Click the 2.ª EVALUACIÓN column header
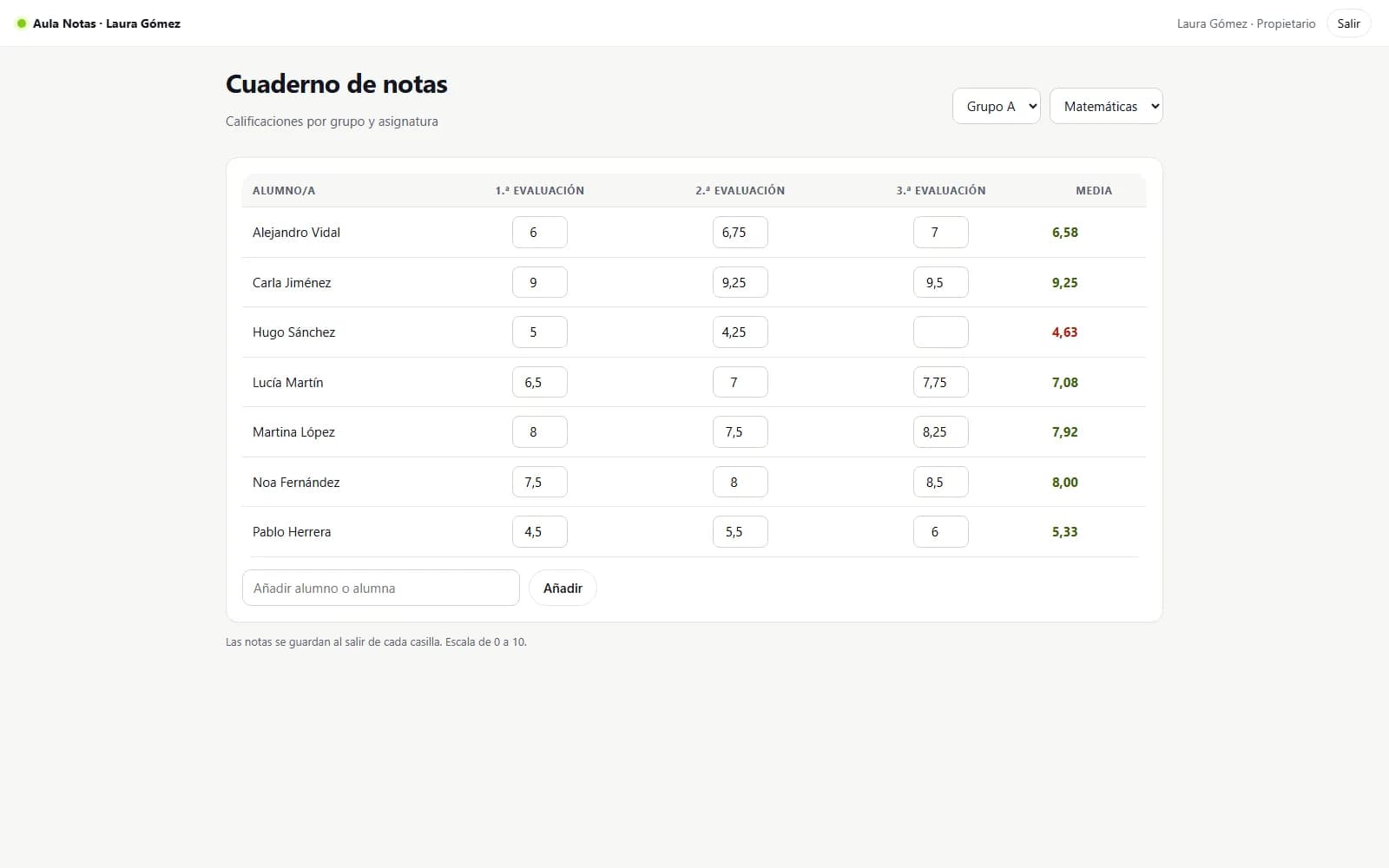 coord(740,190)
